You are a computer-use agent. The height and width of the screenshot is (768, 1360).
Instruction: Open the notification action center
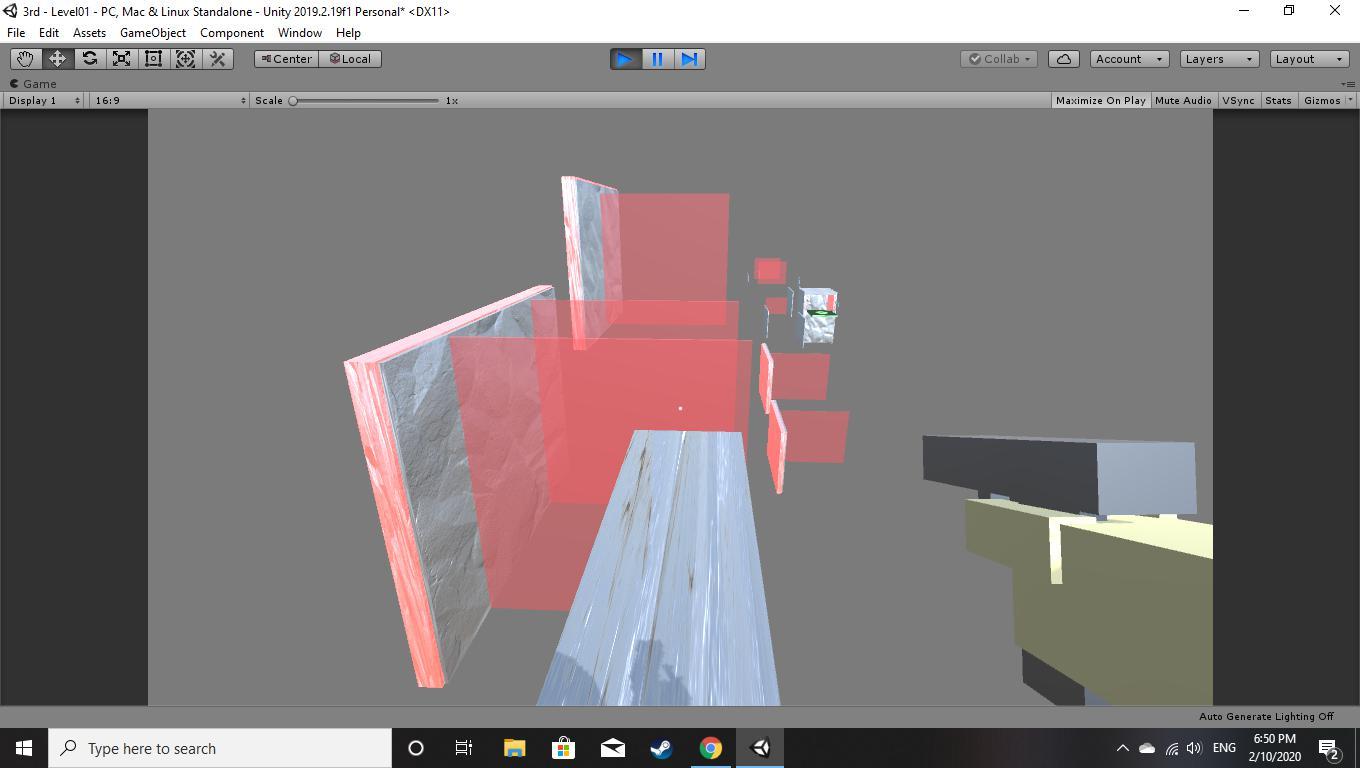pos(1329,748)
